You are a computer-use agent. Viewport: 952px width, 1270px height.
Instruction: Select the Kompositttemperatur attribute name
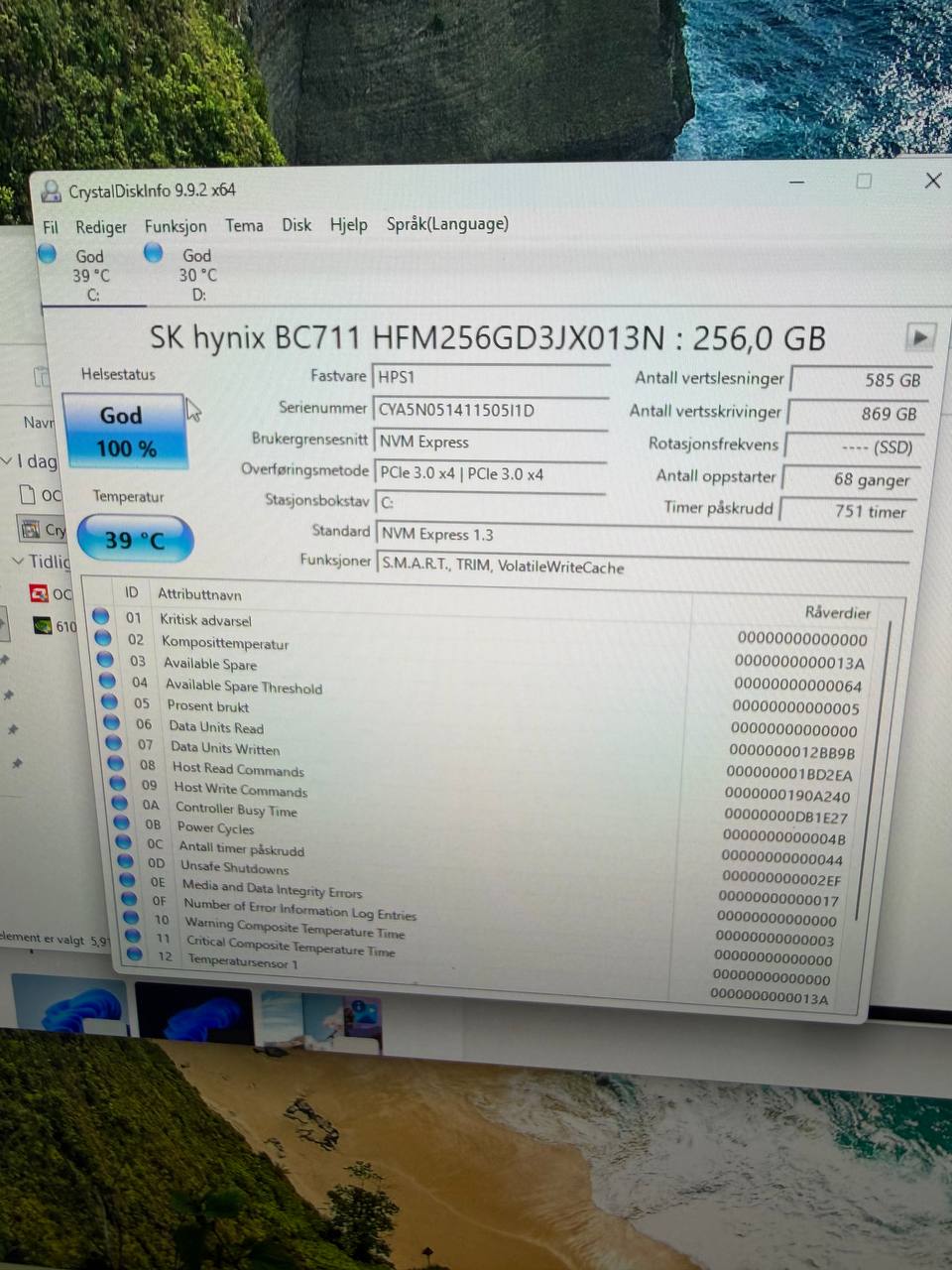point(225,643)
